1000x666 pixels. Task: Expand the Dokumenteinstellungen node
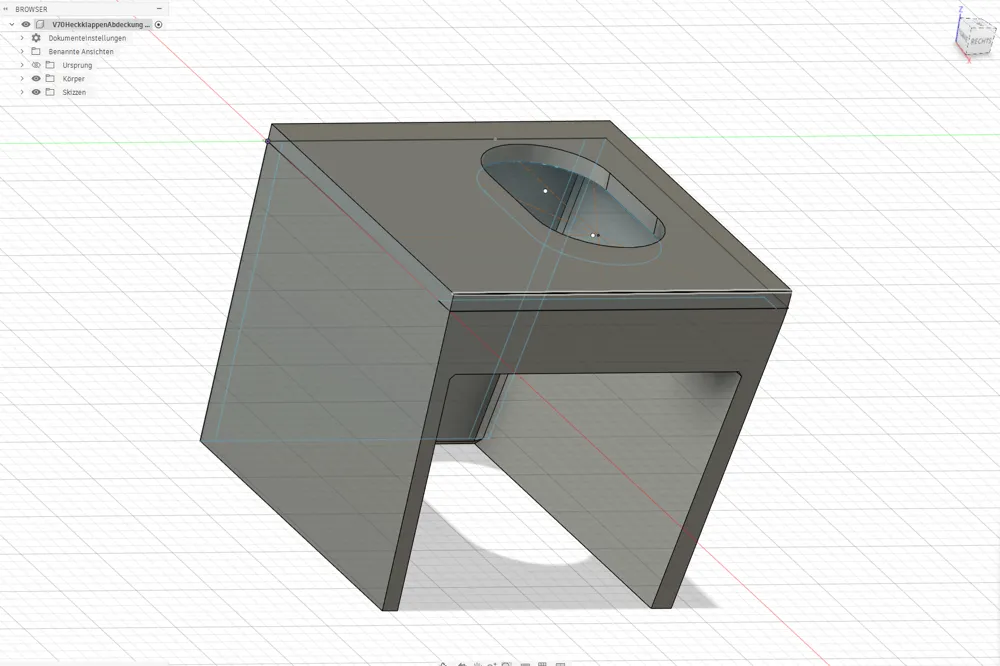(x=22, y=38)
